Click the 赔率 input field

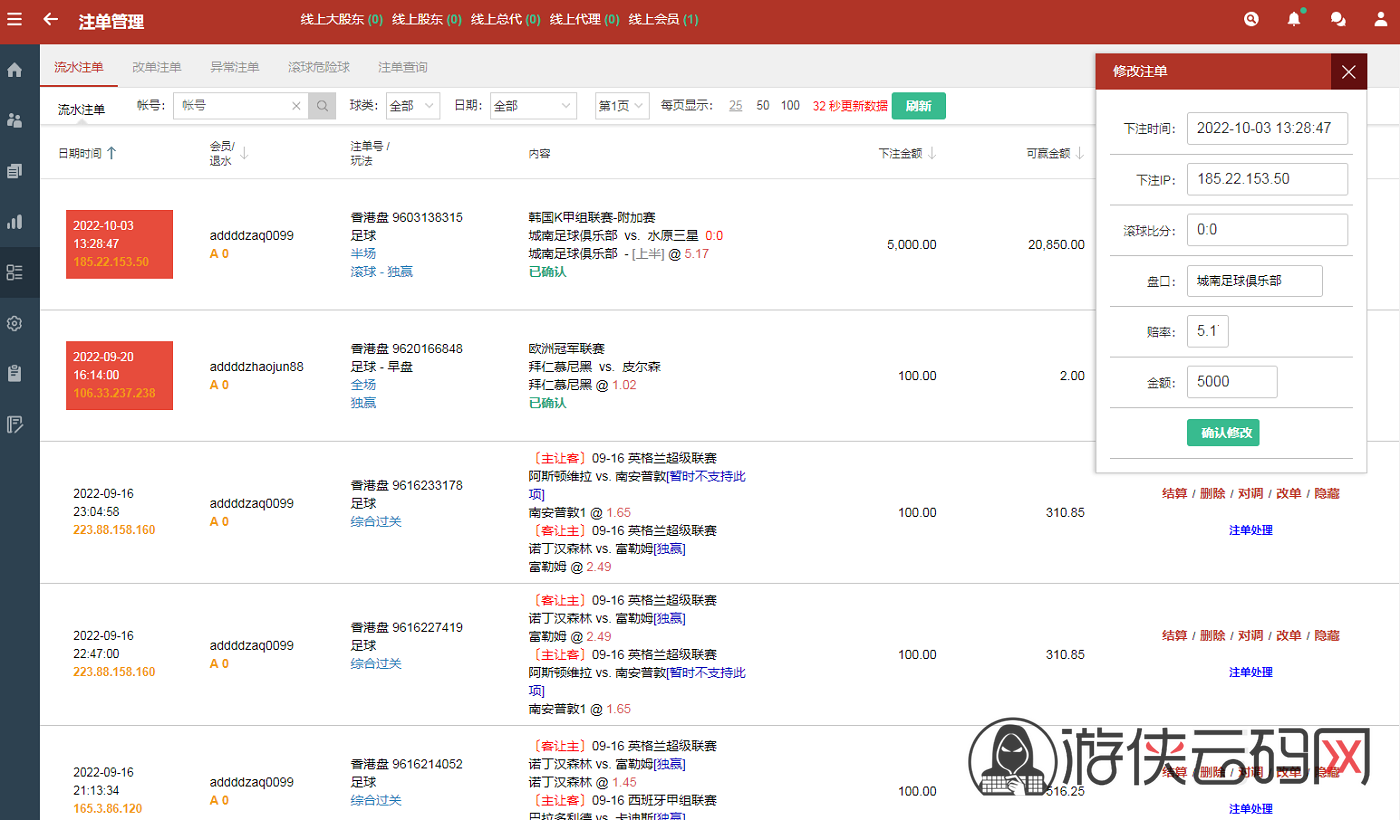tap(1208, 331)
